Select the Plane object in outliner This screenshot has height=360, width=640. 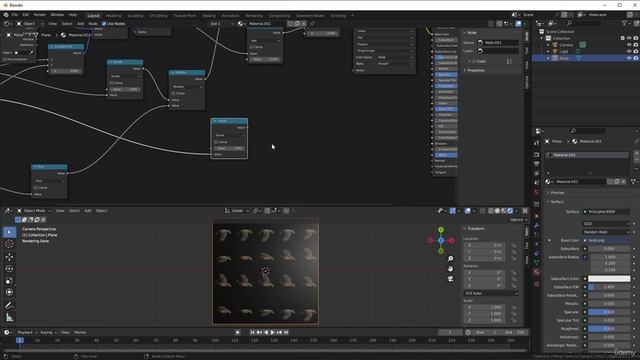pos(564,58)
